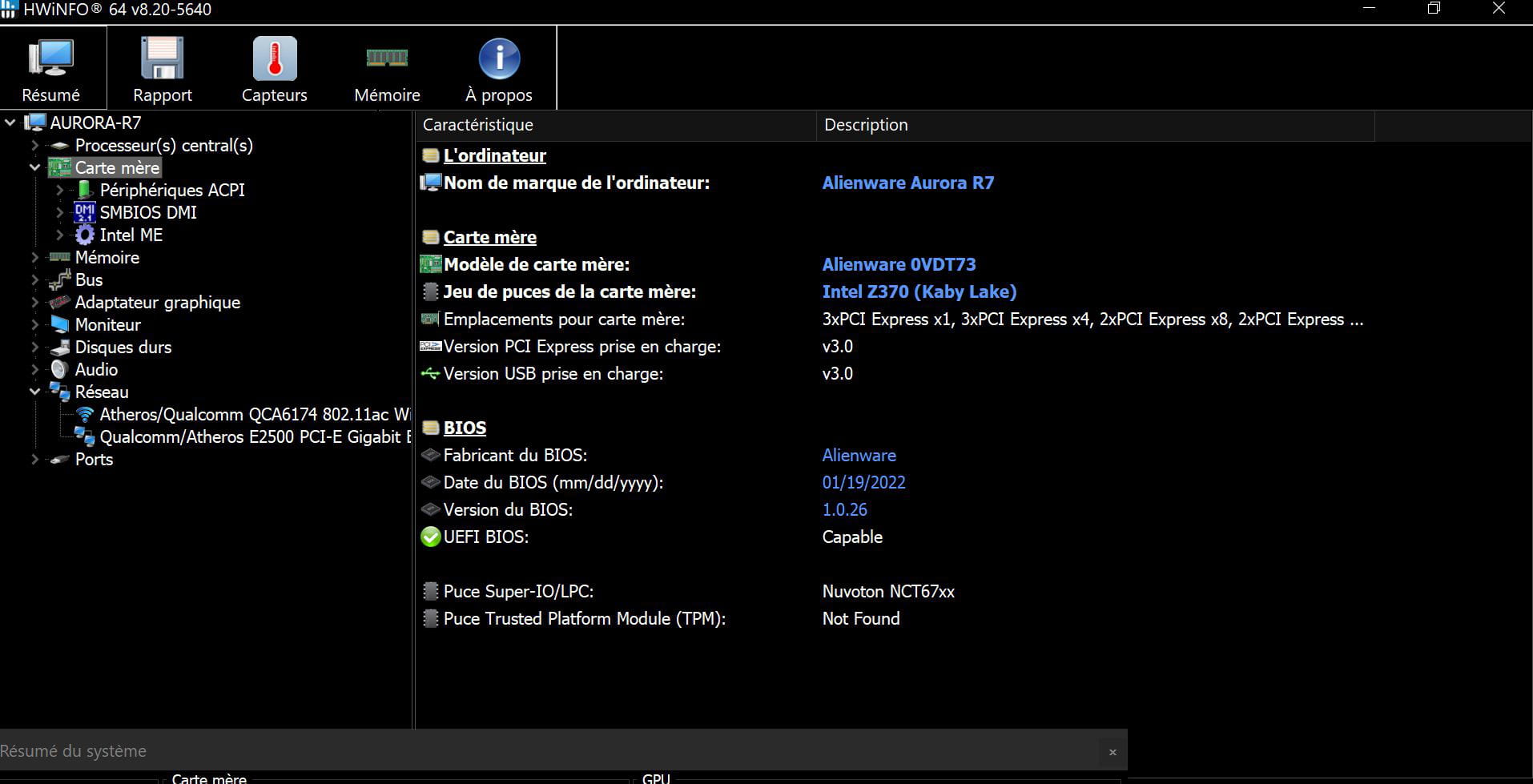The image size is (1533, 784).
Task: Select the SMBIOS DMI icon
Action: (x=84, y=212)
